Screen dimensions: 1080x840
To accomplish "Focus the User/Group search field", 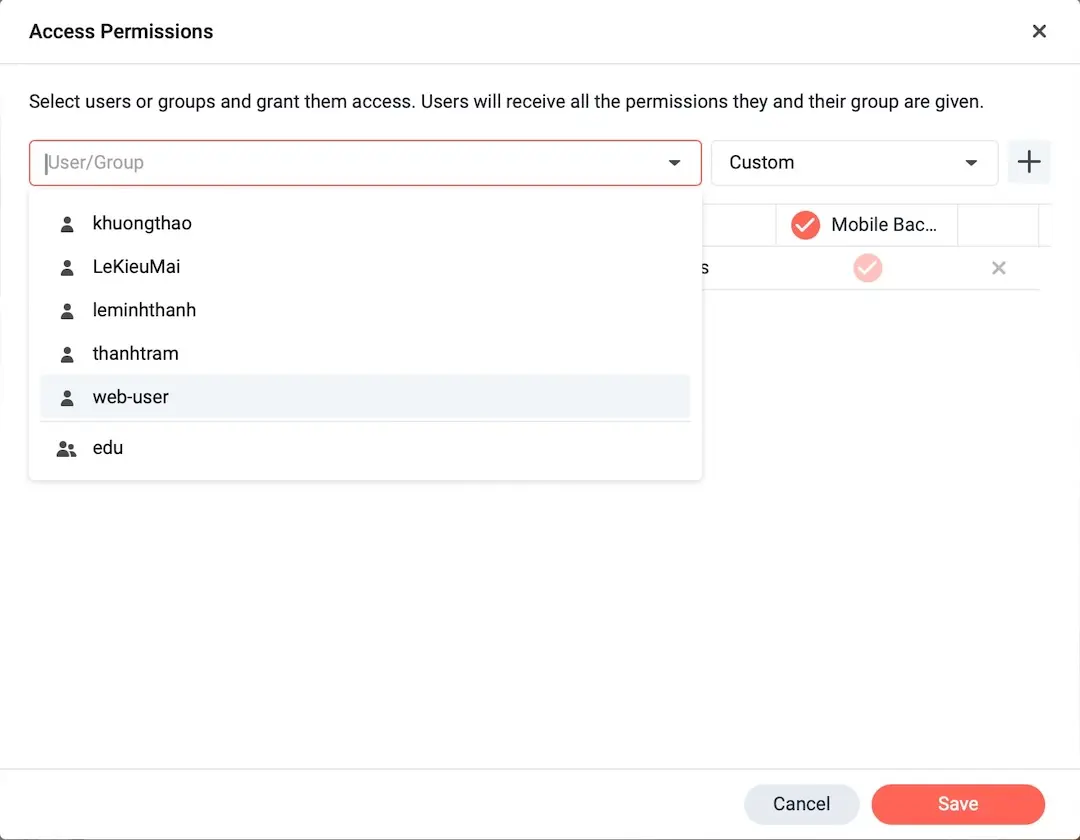I will [350, 163].
